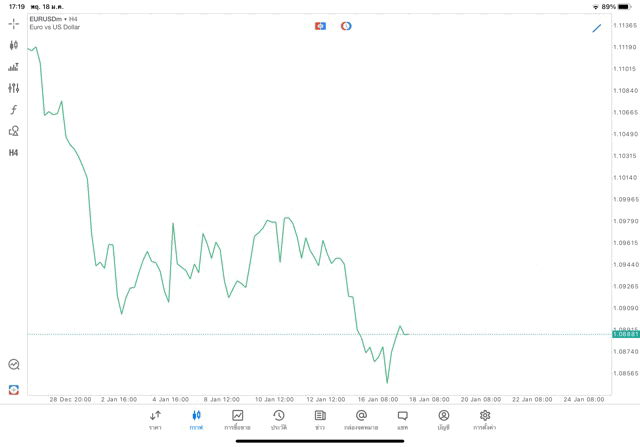
Task: Go to the ข่าว news tab
Action: 320,420
